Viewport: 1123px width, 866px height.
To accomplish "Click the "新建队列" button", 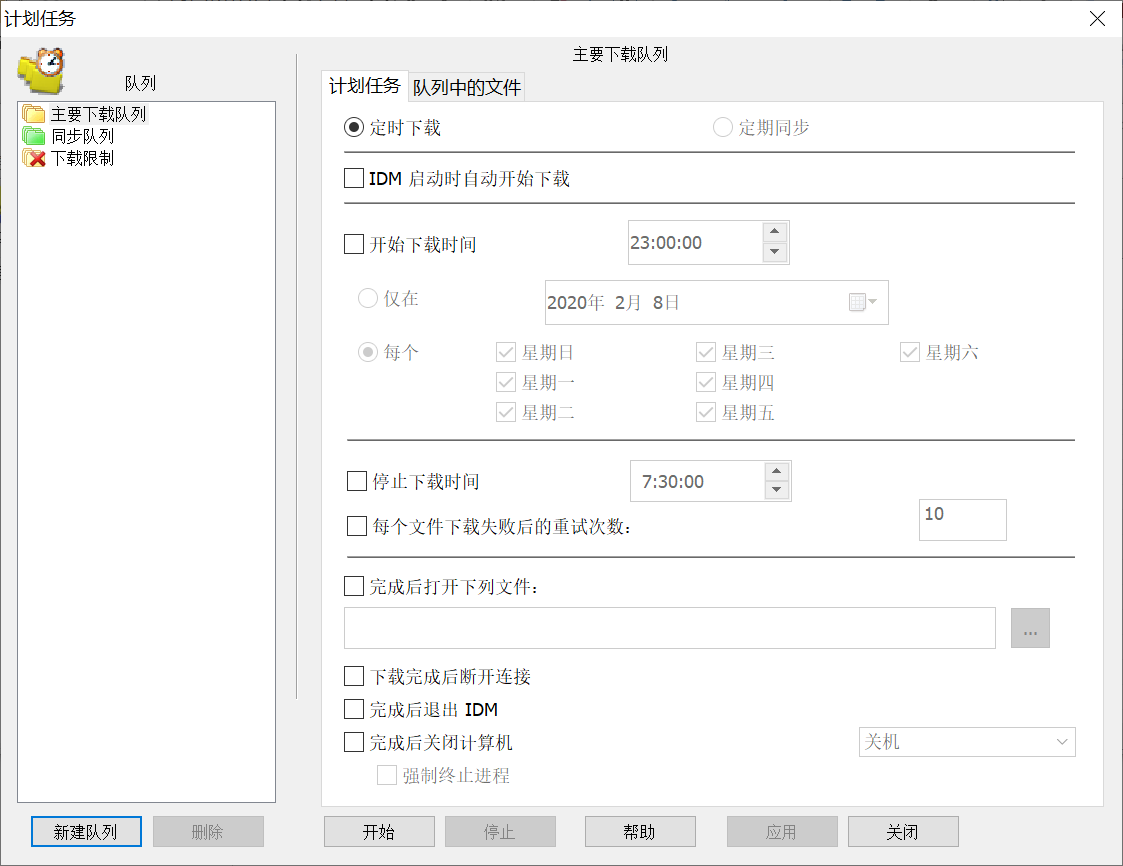I will tap(86, 832).
